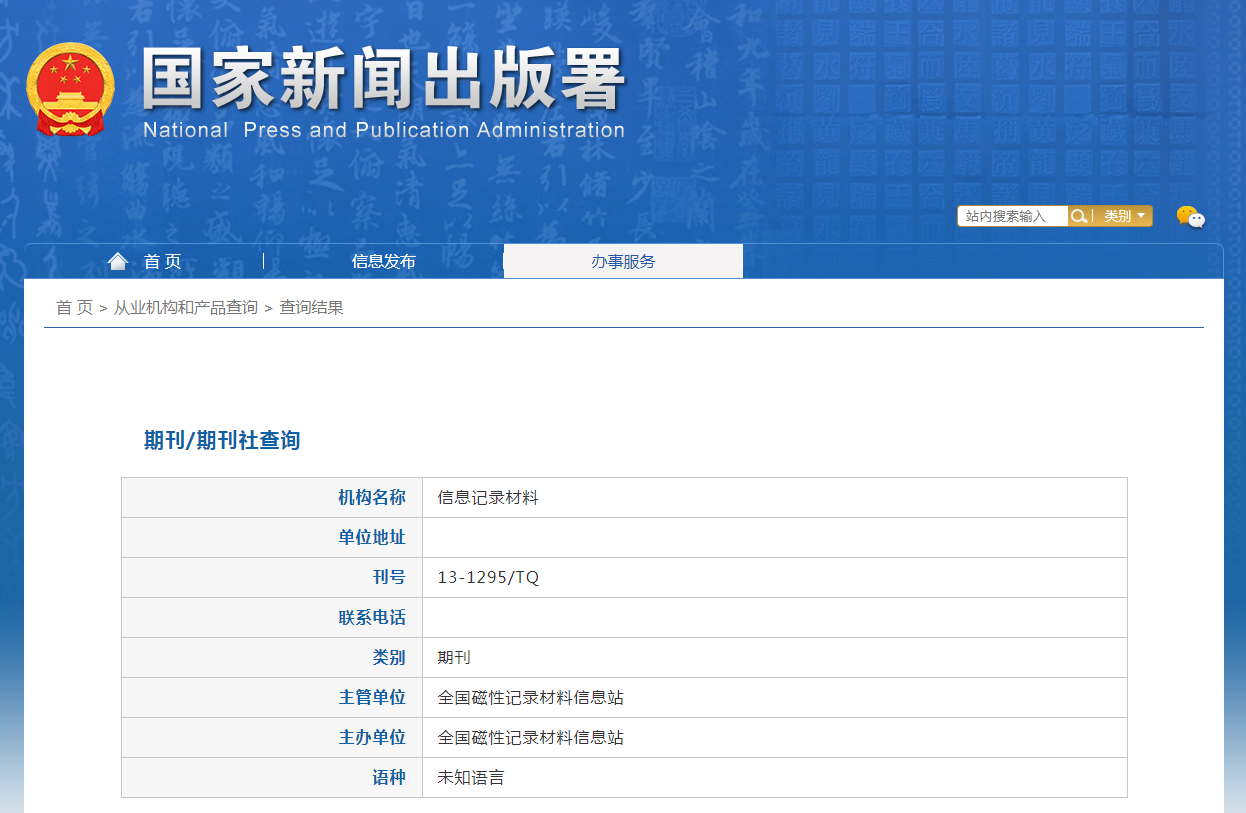Go to 首页 via the breadcrumb
This screenshot has height=813, width=1246.
click(x=74, y=308)
